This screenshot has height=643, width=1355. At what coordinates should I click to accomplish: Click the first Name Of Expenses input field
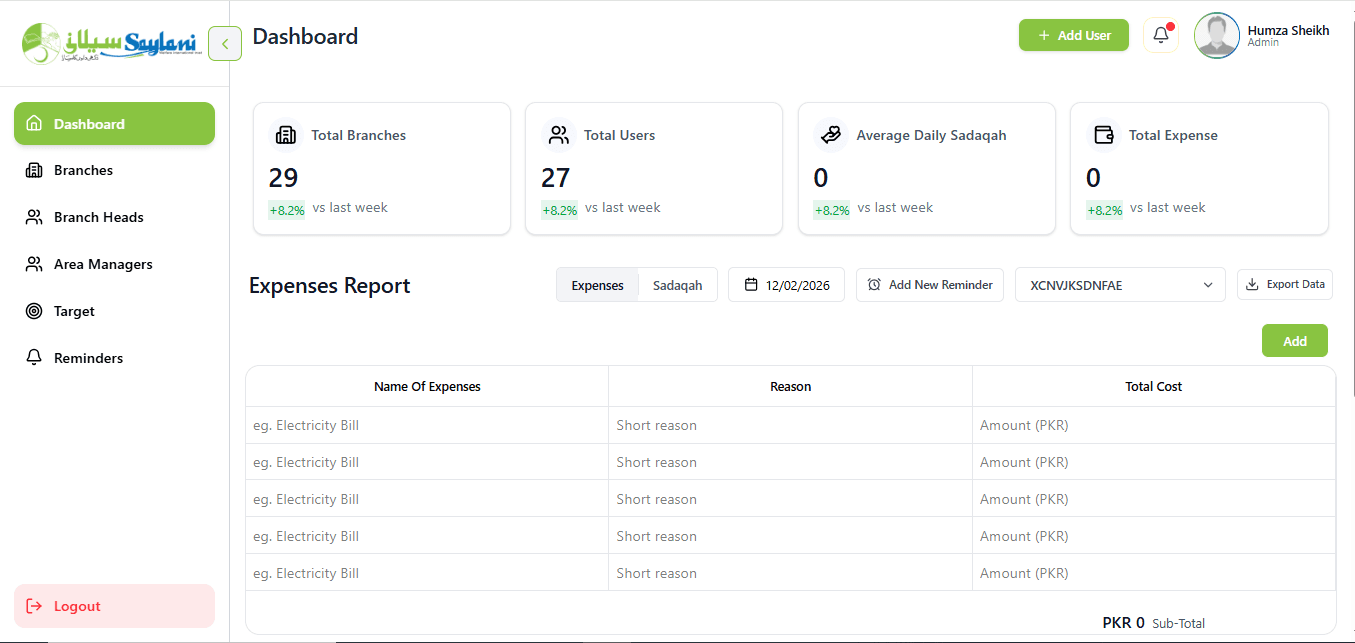(427, 424)
